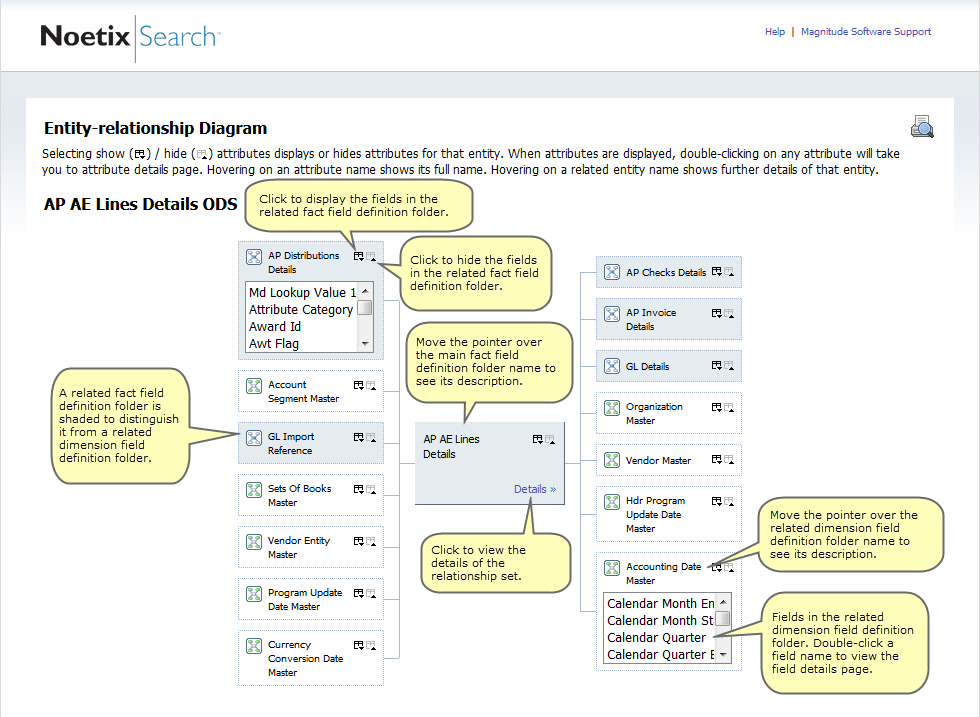Click the Account Segment Master entity icon
980x717 pixels.
(x=254, y=386)
